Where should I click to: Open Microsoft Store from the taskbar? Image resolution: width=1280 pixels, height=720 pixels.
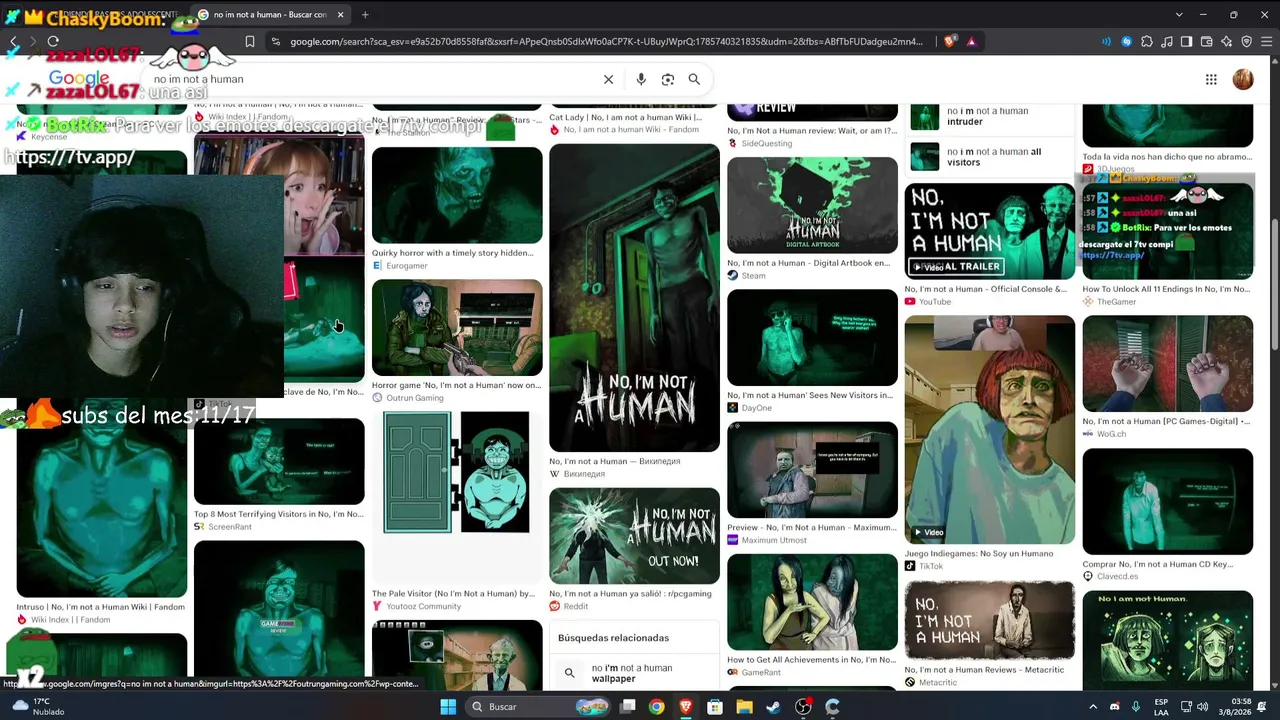[x=715, y=707]
